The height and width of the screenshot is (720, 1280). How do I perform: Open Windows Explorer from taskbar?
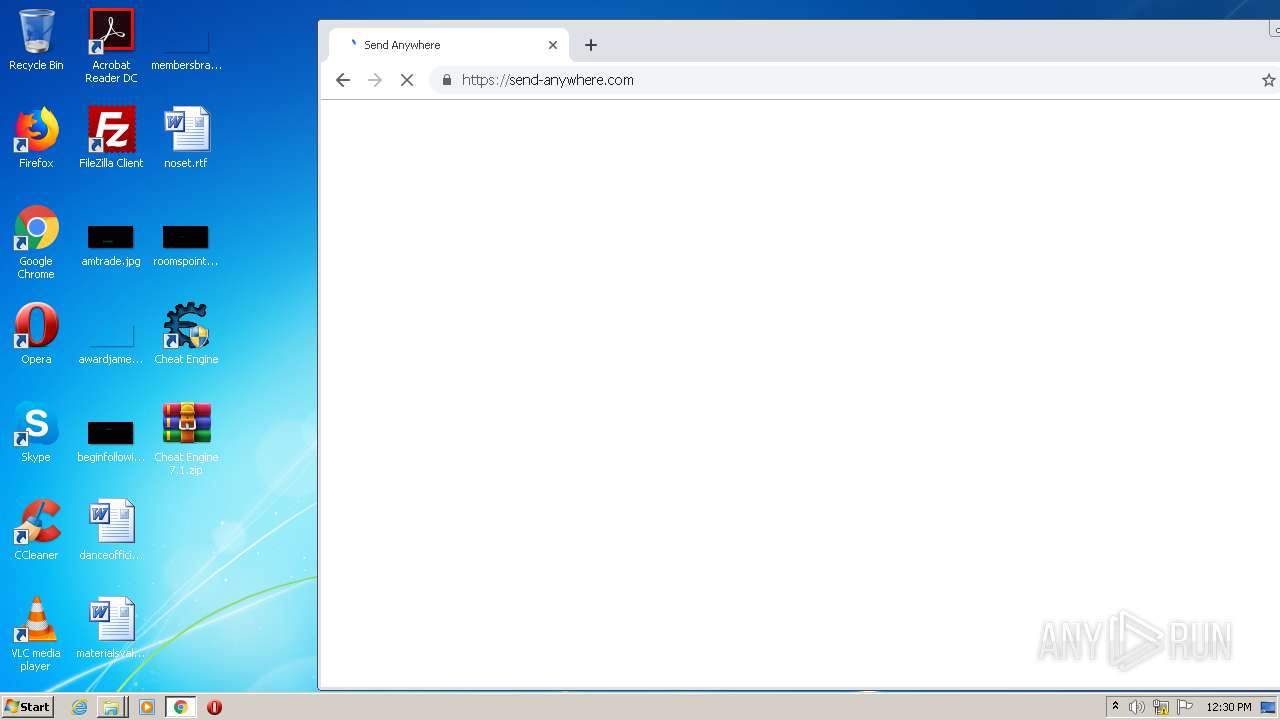point(112,707)
